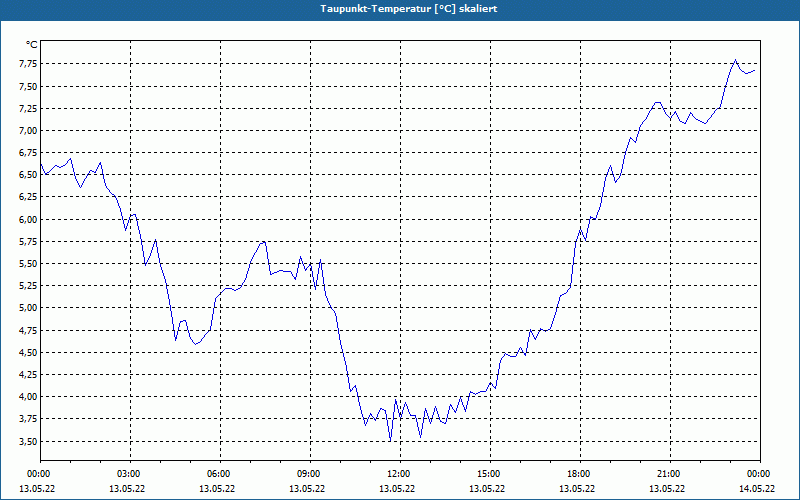Screen dimensions: 800x500
Task: Pick the 4,00 y-axis label
Action: click(x=29, y=396)
